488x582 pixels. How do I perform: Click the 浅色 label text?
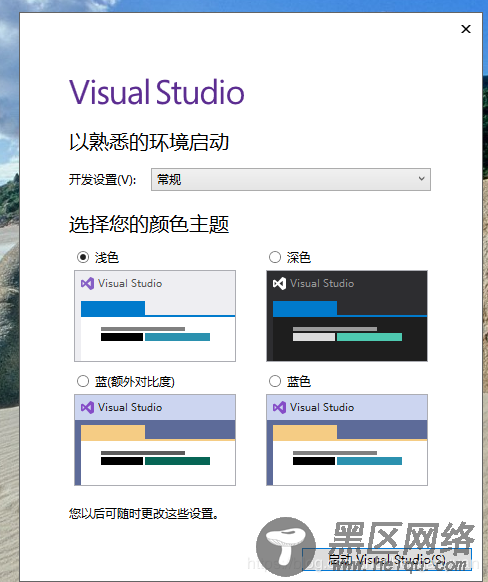coord(107,258)
